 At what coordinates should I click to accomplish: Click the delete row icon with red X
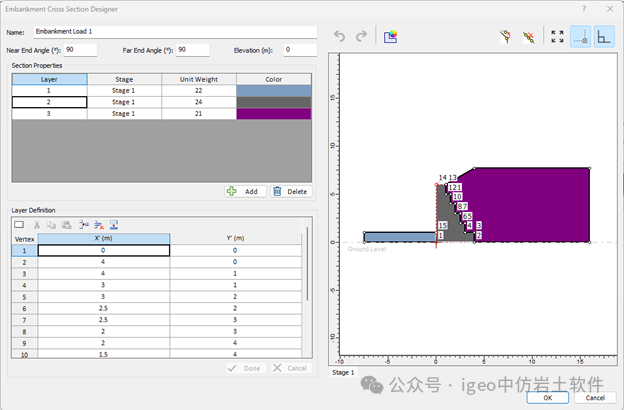[x=99, y=225]
